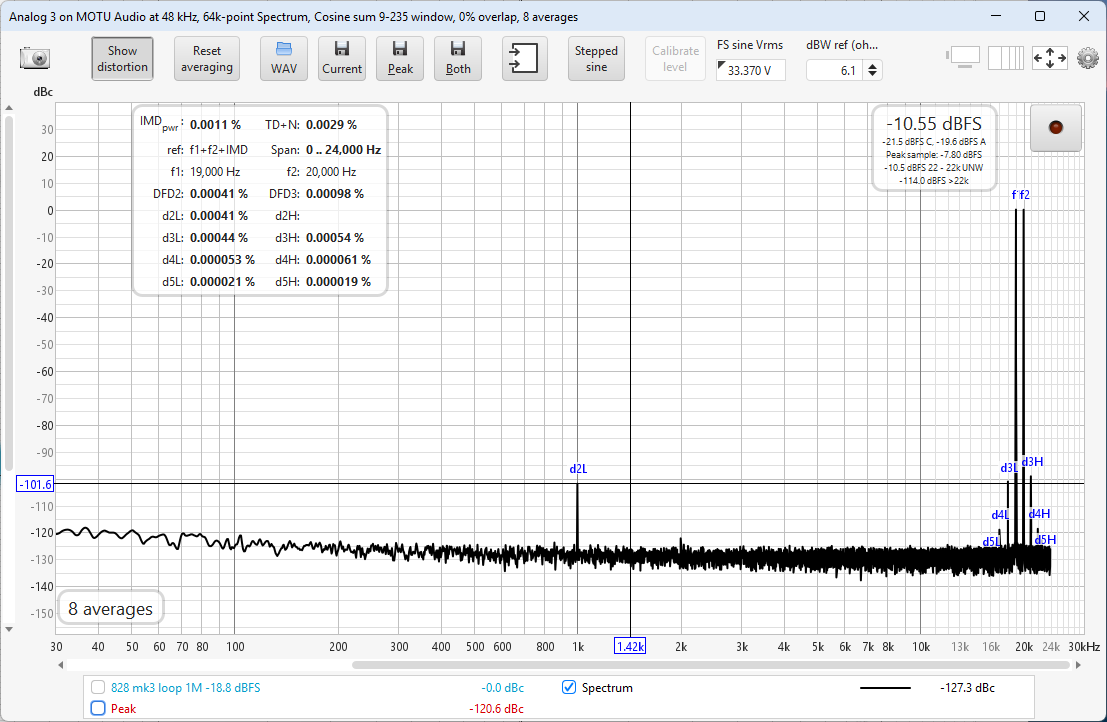Screen dimensions: 1107x722
Task: Save the Peak trace
Action: pos(400,59)
